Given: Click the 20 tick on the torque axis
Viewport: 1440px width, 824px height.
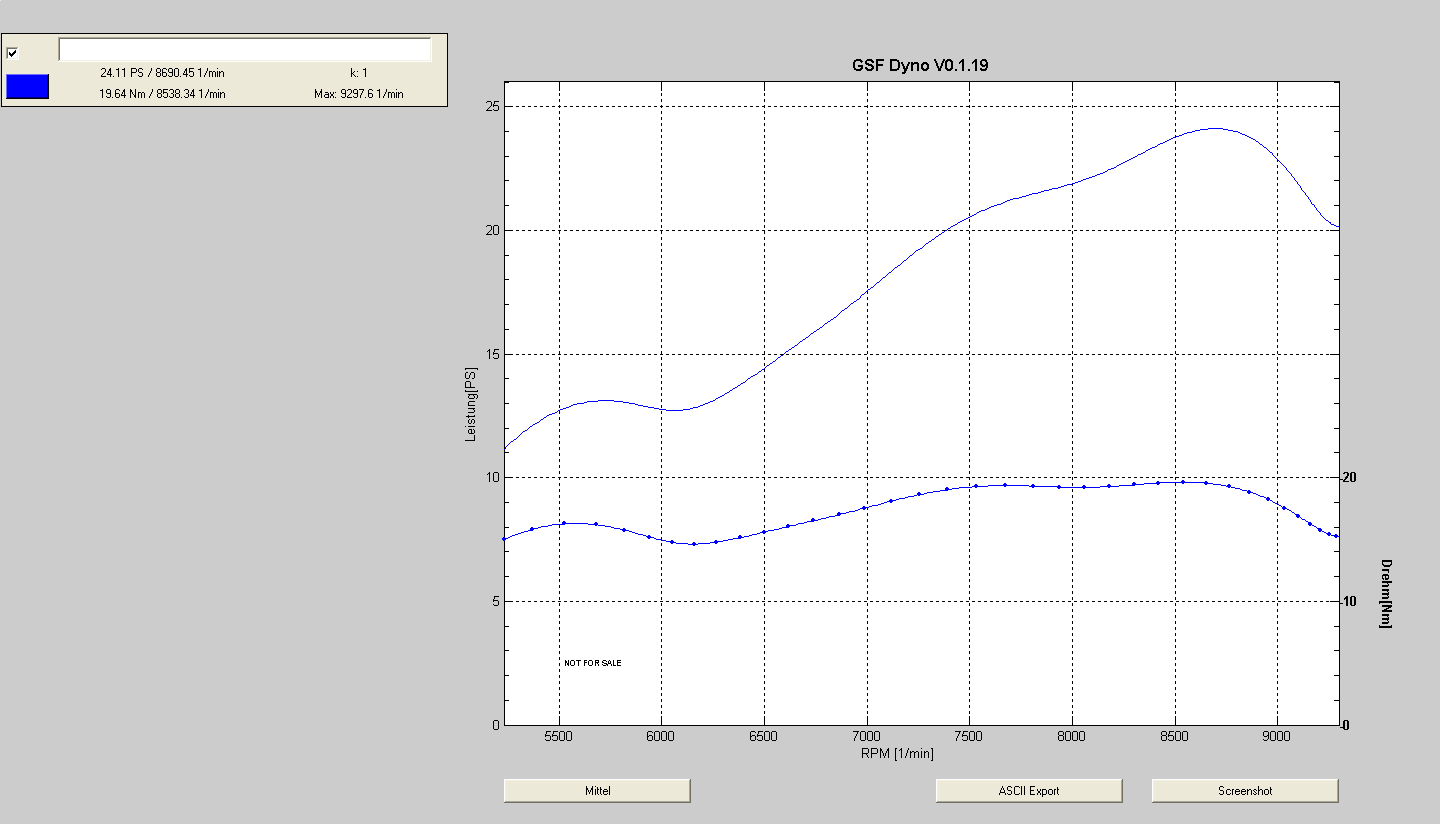Looking at the screenshot, I should [x=1349, y=478].
